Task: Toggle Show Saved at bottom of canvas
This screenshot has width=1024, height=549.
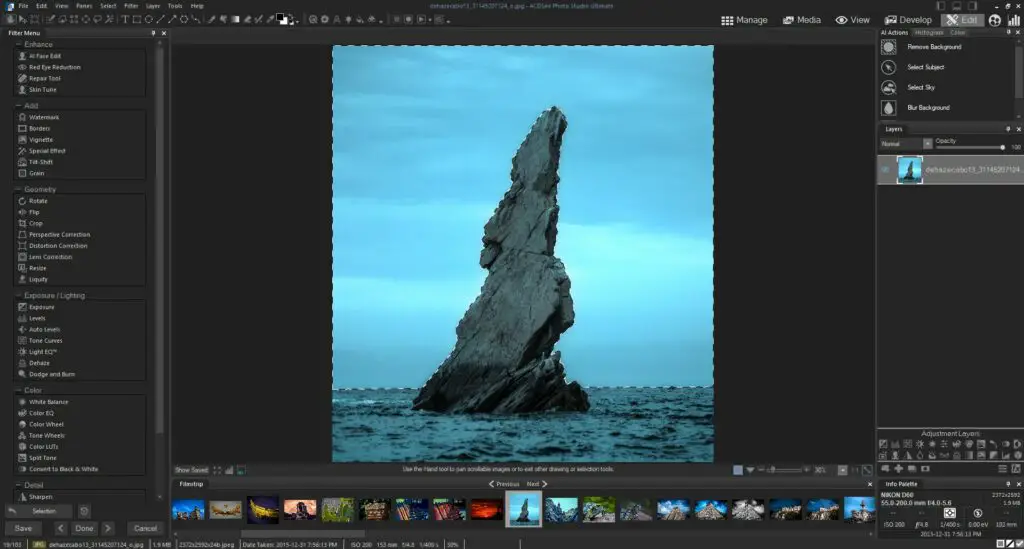Action: (x=192, y=469)
